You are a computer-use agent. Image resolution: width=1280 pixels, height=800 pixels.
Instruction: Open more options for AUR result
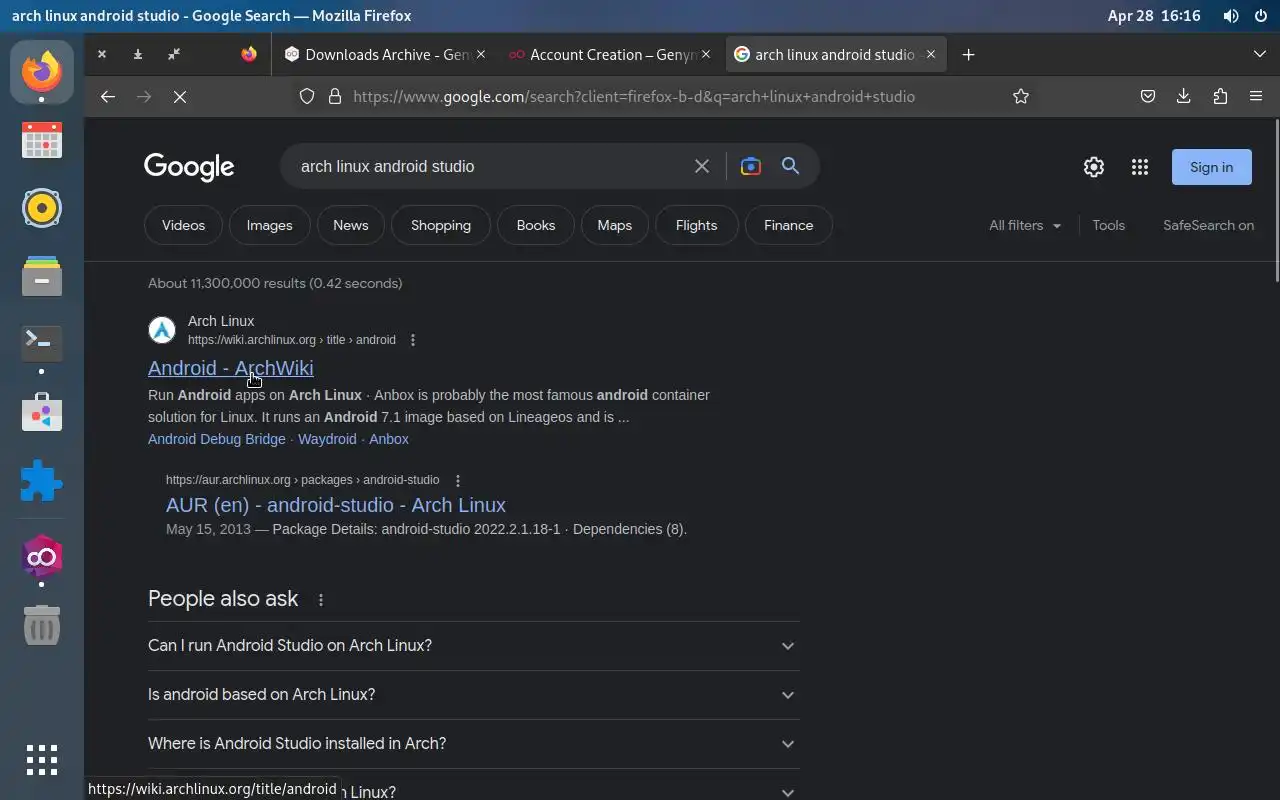(x=458, y=480)
